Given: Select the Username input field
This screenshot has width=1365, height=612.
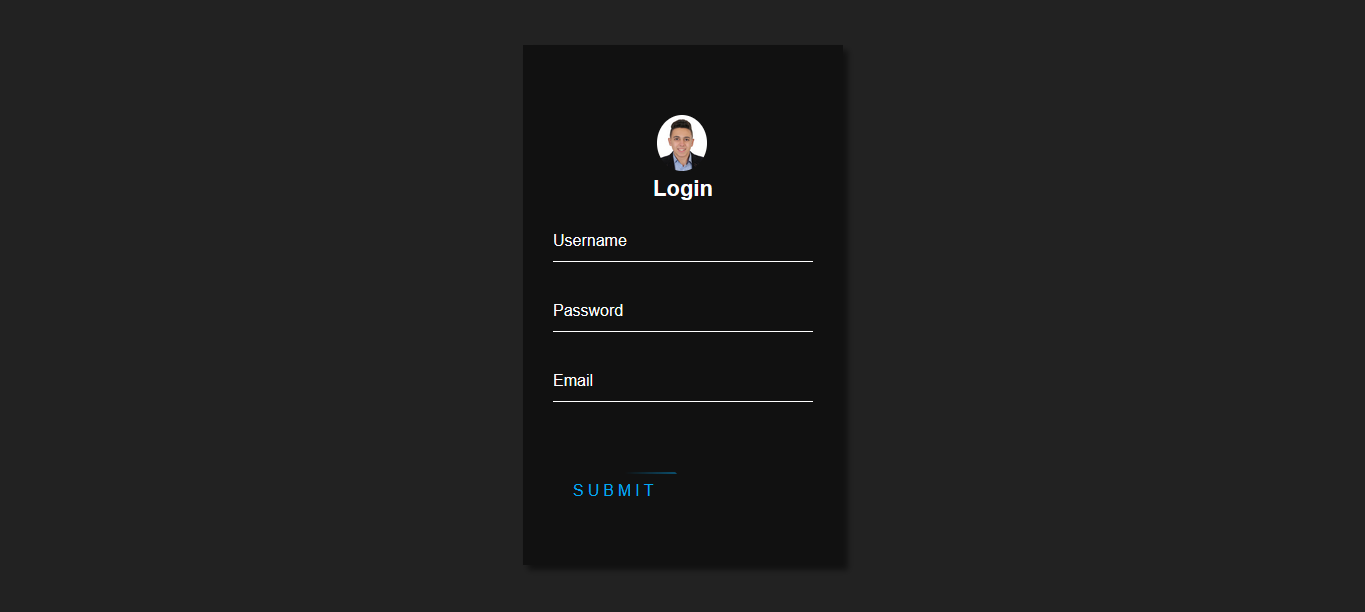Looking at the screenshot, I should (x=683, y=241).
